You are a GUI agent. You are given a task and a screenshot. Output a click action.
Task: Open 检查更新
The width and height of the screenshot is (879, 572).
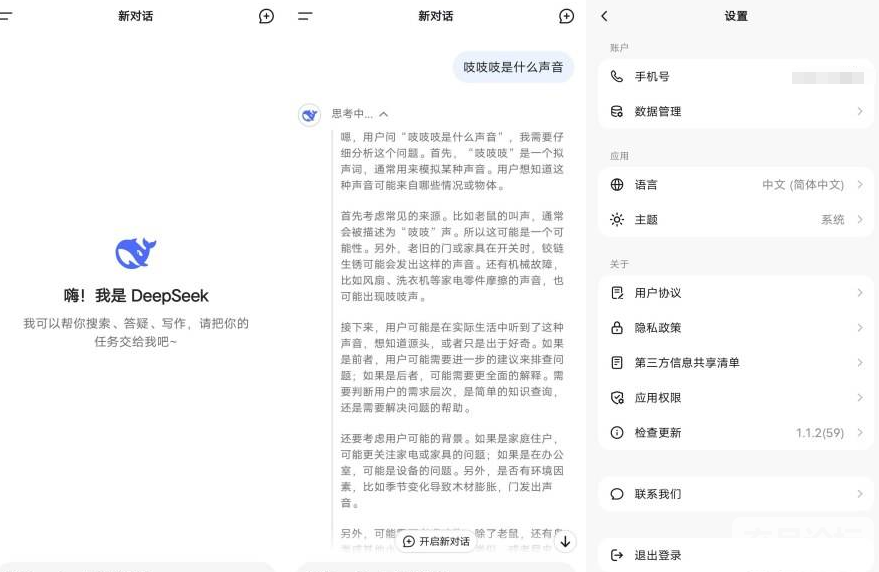(735, 432)
